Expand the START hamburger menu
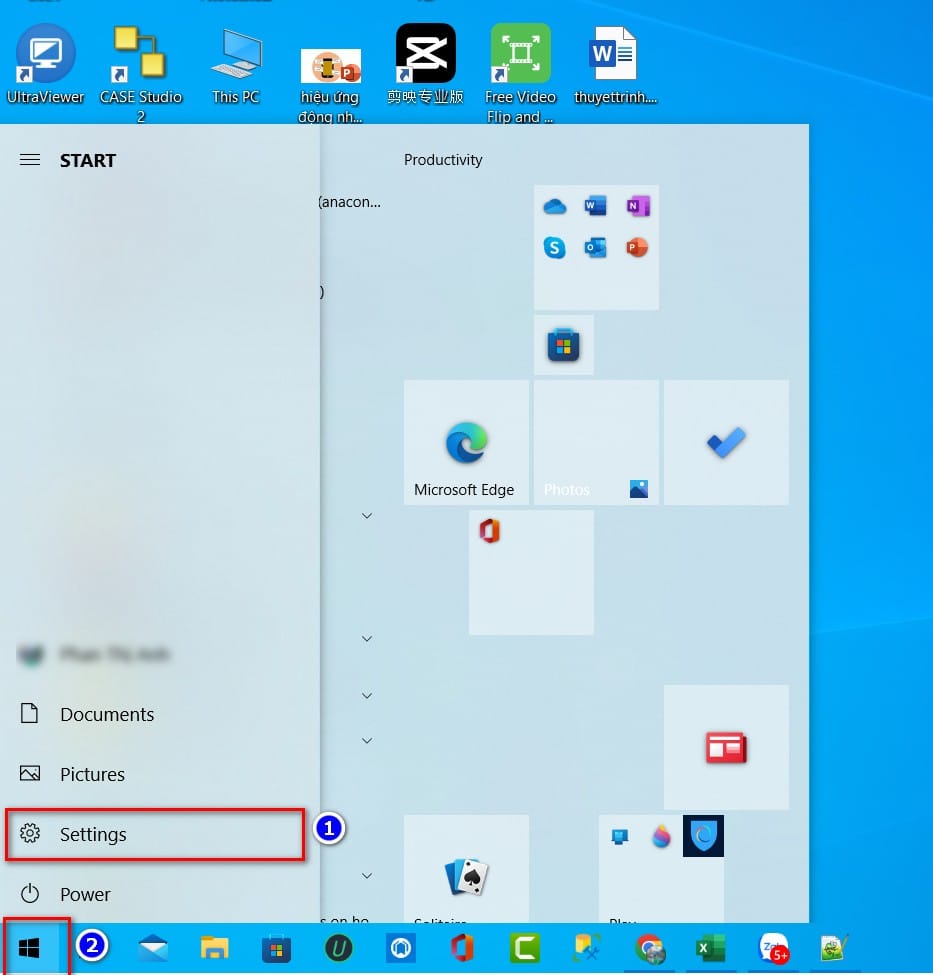Screen dimensions: 933x975 point(30,160)
